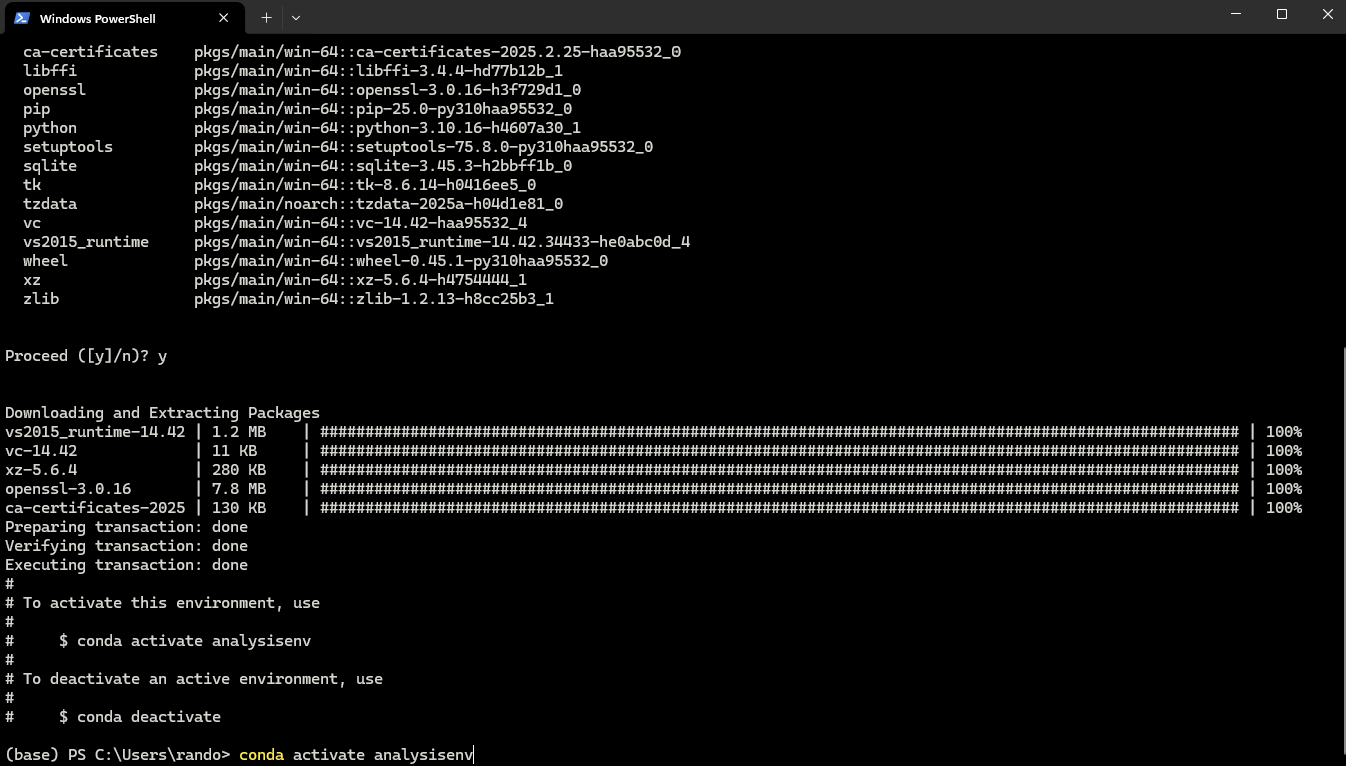This screenshot has height=766, width=1346.
Task: Click the 'Downloading and Extracting Packages' heading
Action: [162, 413]
